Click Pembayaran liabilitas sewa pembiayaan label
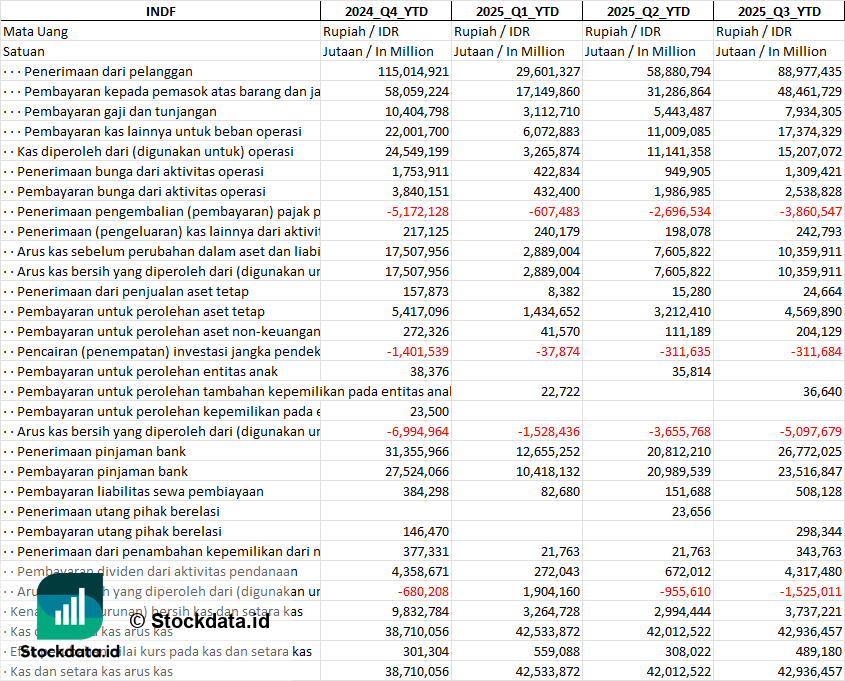Screen dimensions: 845x681 tap(140, 491)
